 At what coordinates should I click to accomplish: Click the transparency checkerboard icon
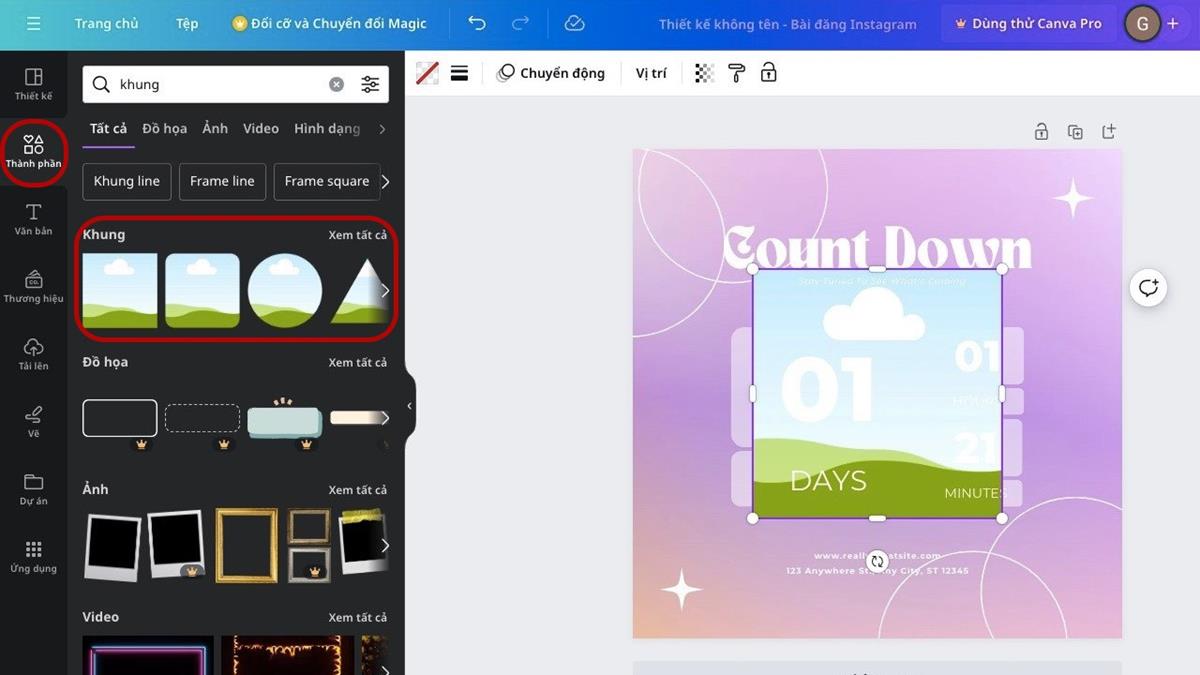pos(704,73)
